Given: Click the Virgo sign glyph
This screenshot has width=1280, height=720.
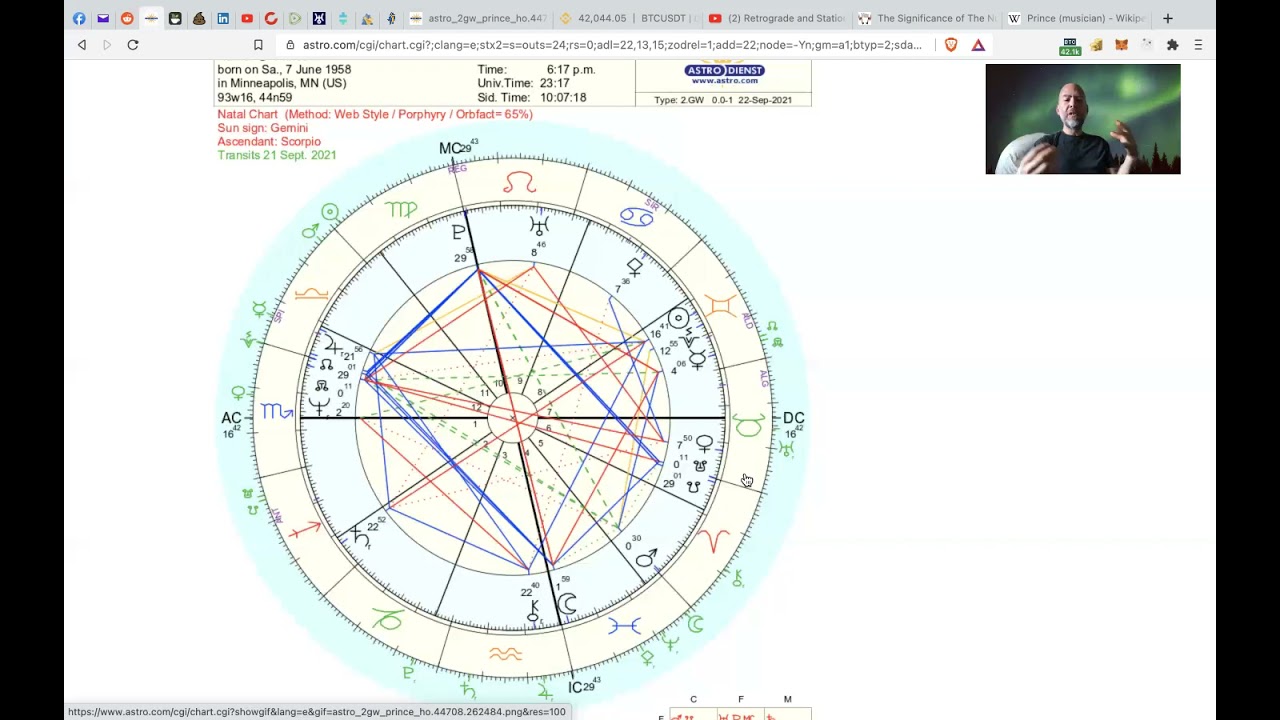Looking at the screenshot, I should (401, 210).
